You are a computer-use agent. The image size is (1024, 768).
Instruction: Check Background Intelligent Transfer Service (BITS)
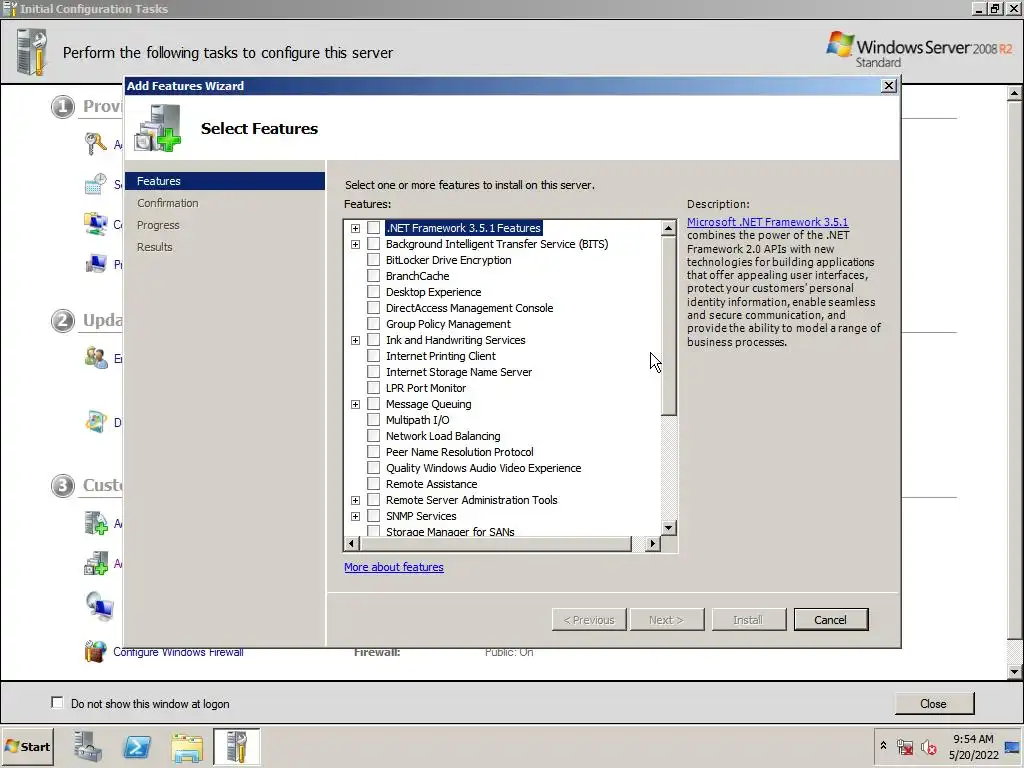[x=374, y=244]
